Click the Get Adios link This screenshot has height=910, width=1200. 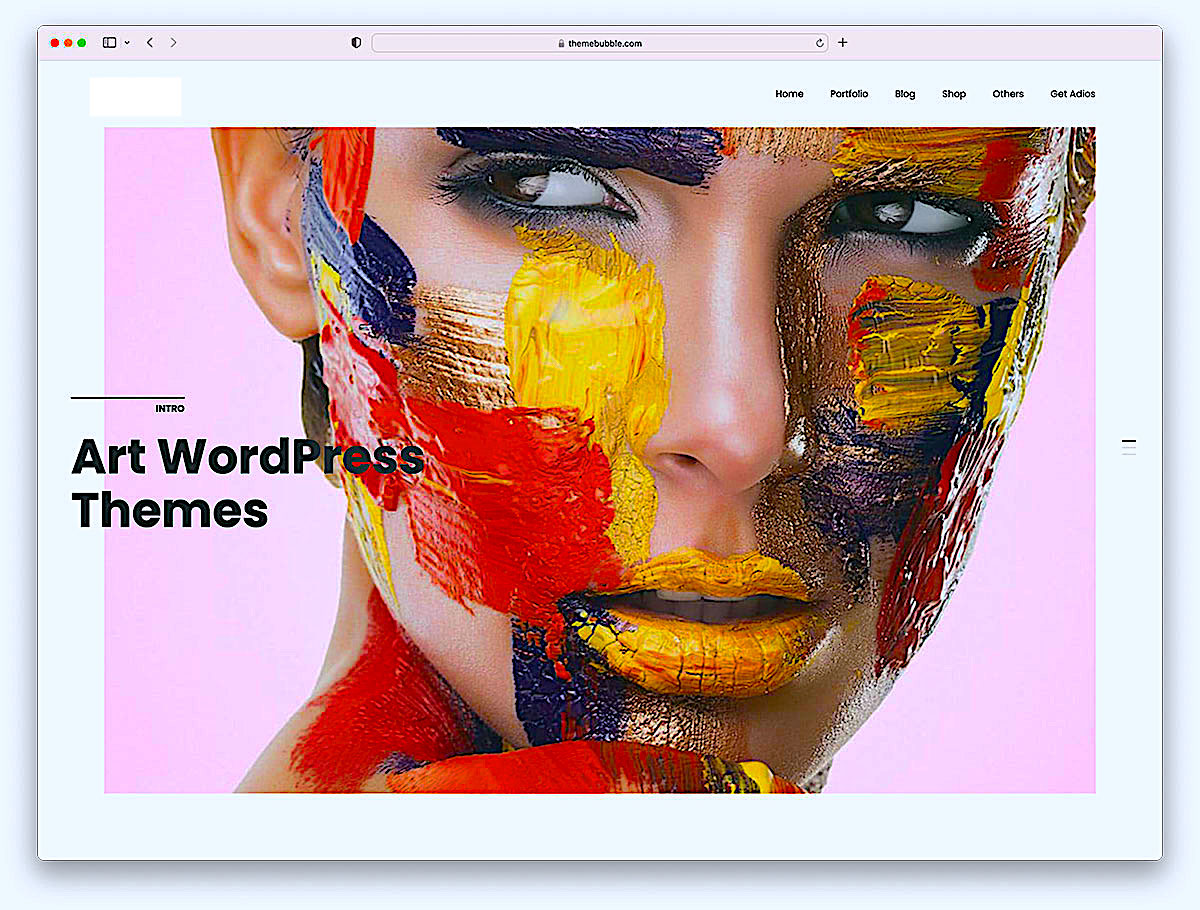click(1072, 94)
